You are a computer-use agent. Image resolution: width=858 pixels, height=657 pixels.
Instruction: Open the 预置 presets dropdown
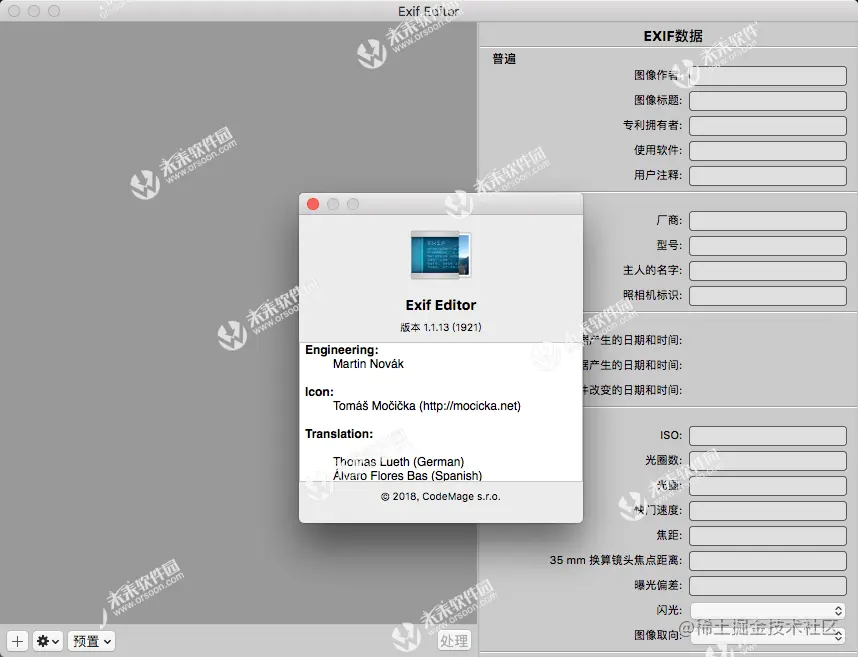pyautogui.click(x=91, y=641)
